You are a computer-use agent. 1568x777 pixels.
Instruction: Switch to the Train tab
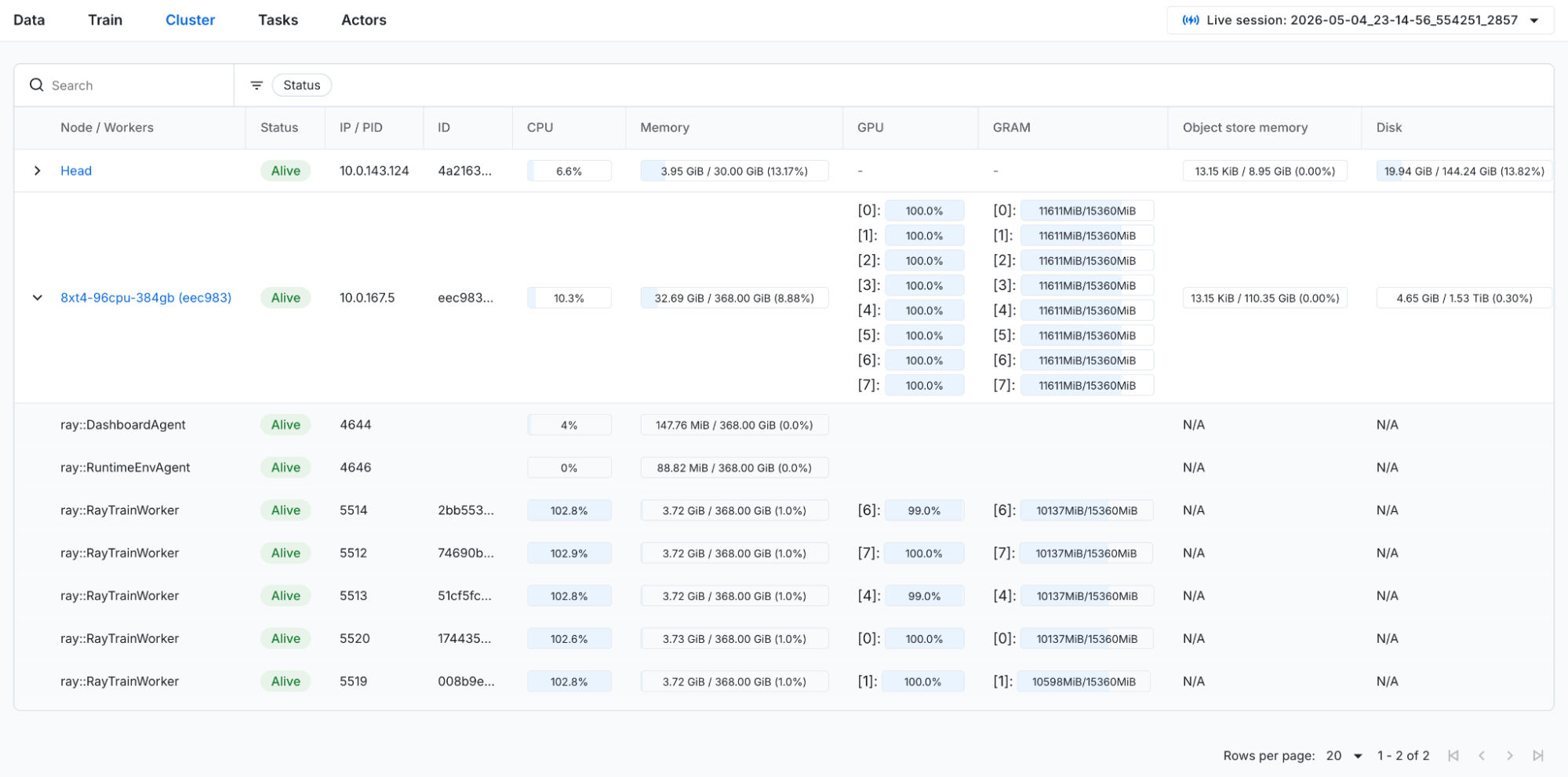pos(105,20)
